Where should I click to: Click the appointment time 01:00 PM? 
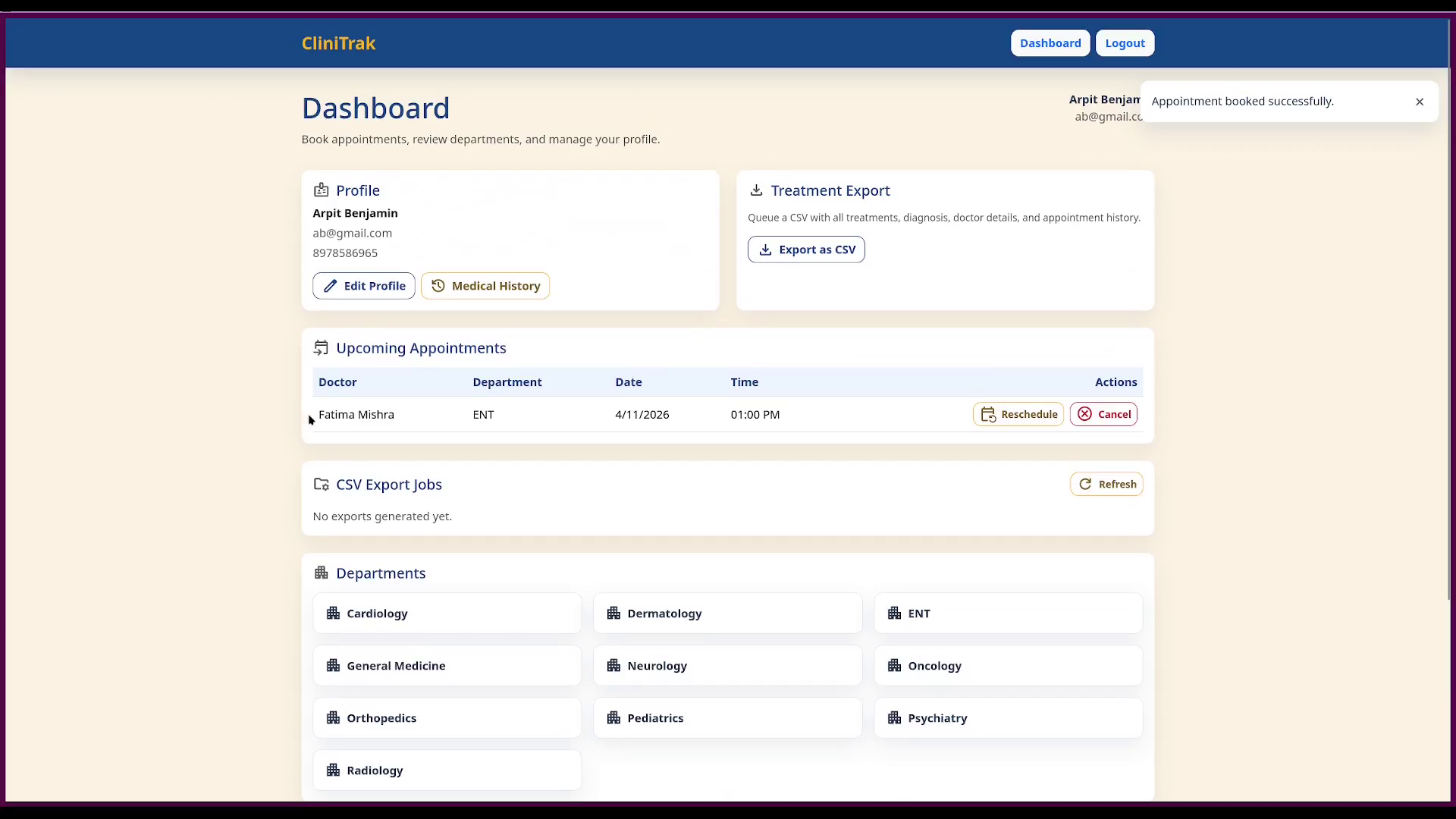pos(755,415)
